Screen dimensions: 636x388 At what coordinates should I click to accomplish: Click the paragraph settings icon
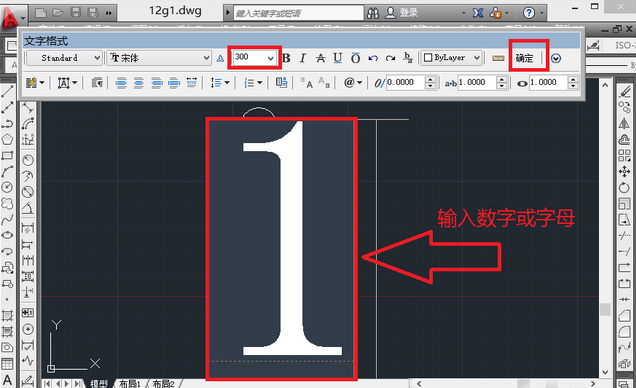point(97,83)
